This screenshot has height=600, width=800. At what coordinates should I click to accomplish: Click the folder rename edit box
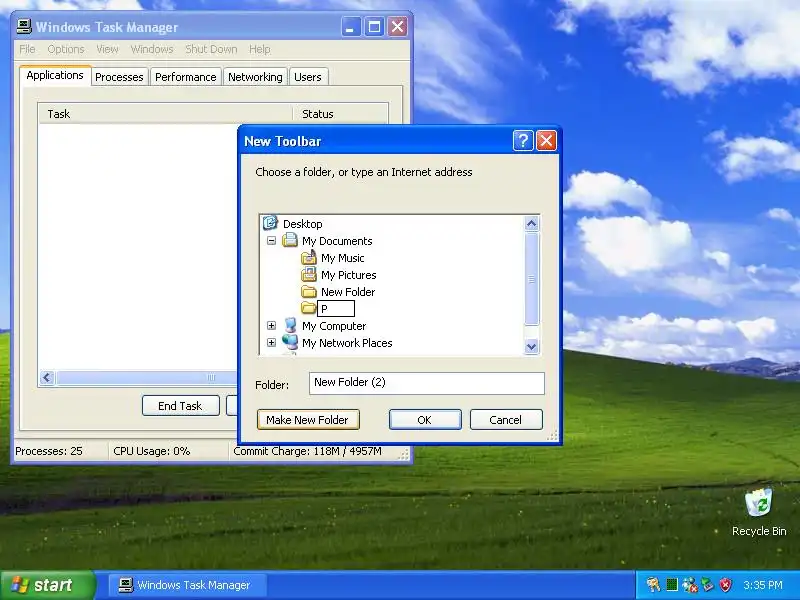click(x=336, y=308)
